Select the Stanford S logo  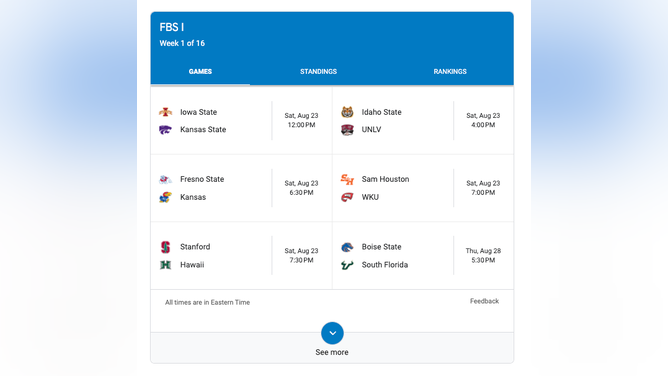(x=165, y=247)
